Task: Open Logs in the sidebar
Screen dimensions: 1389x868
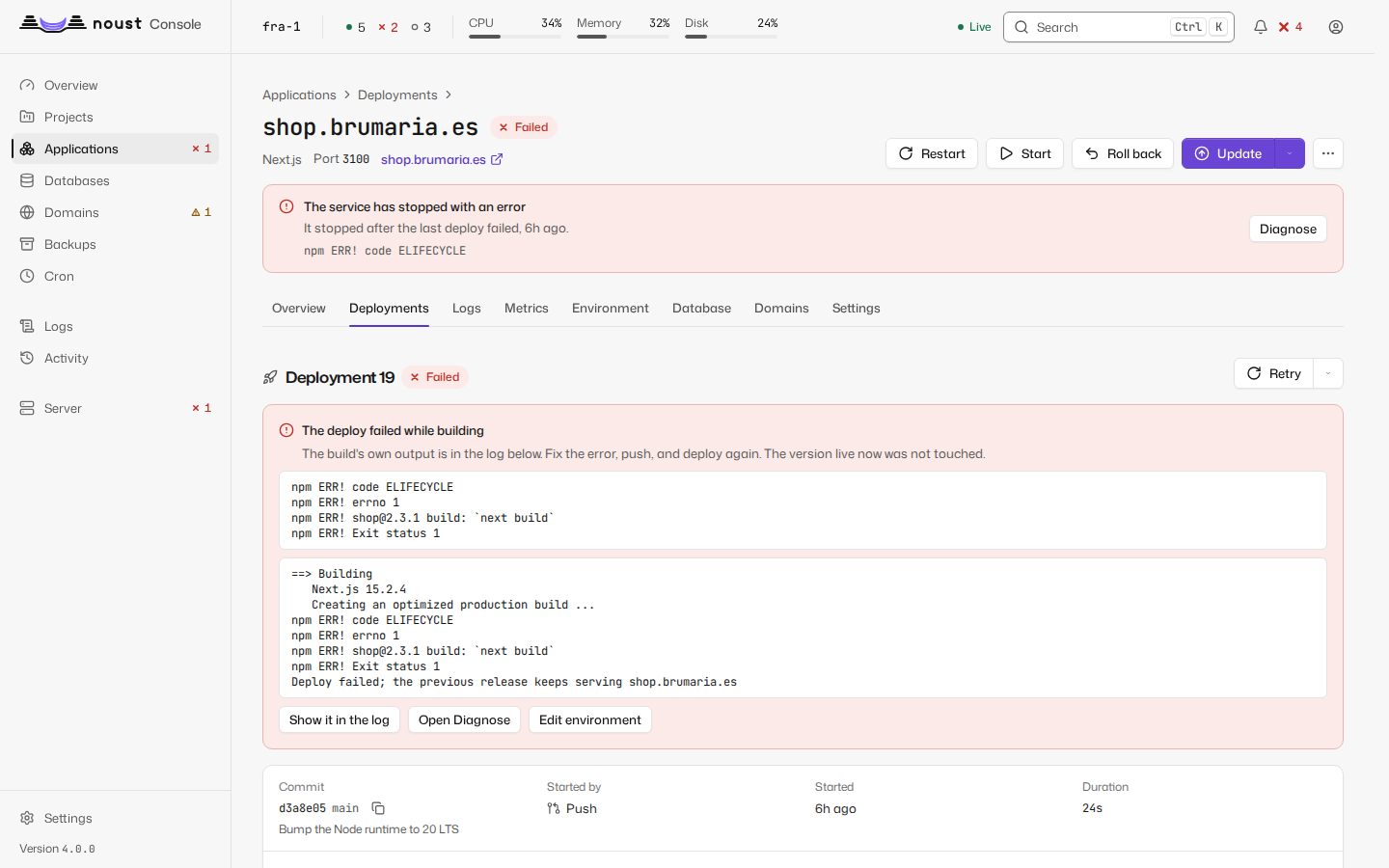Action: pyautogui.click(x=115, y=326)
